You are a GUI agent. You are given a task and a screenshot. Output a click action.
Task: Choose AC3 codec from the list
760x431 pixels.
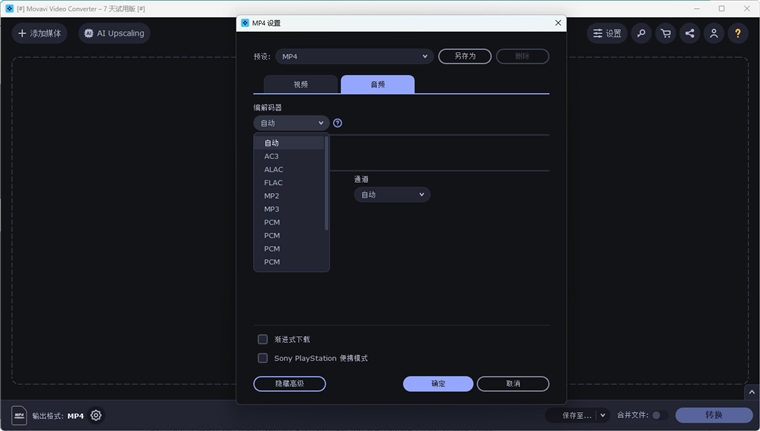289,156
